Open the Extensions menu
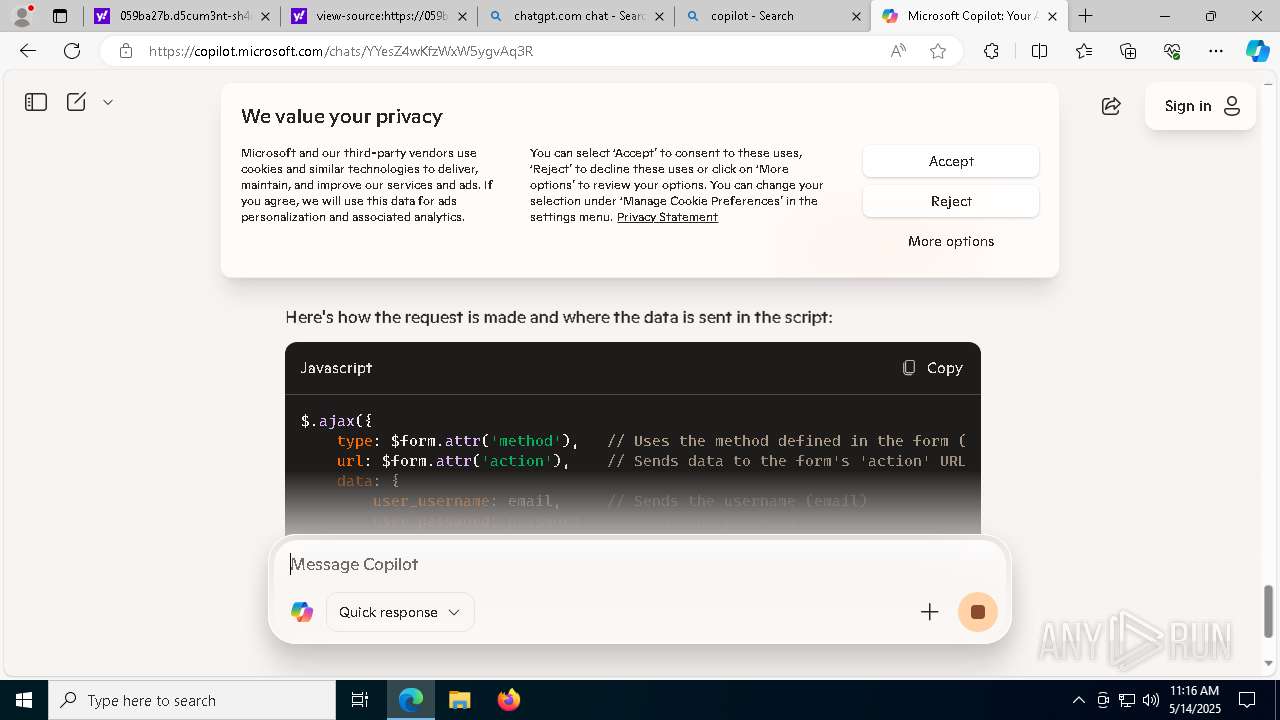 991,51
